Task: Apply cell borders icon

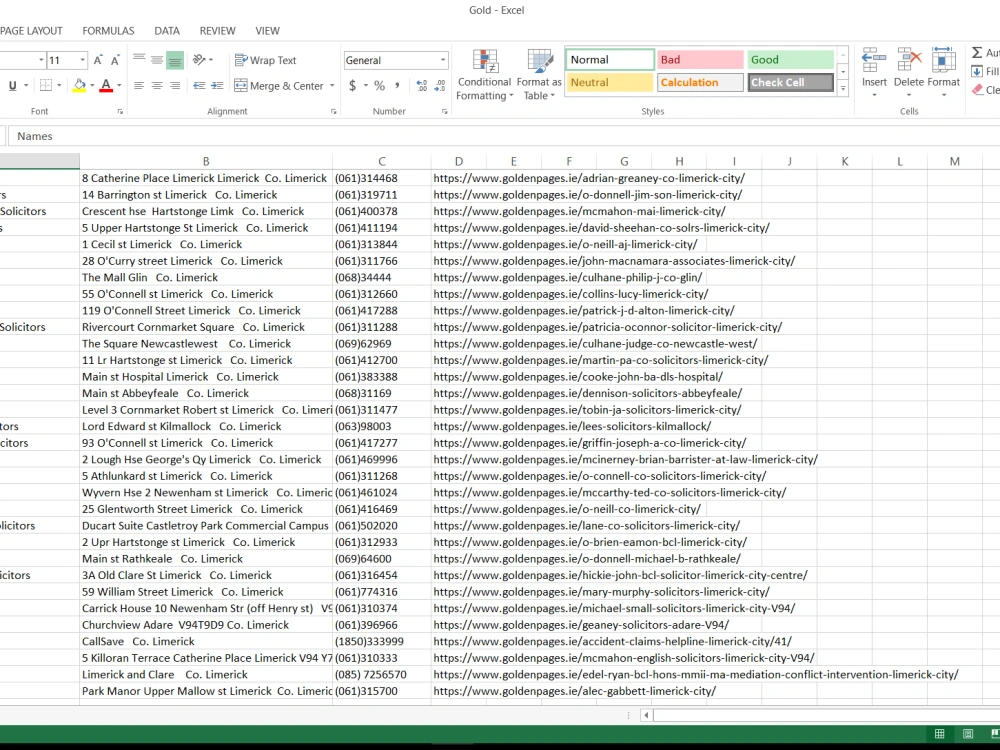Action: click(46, 85)
